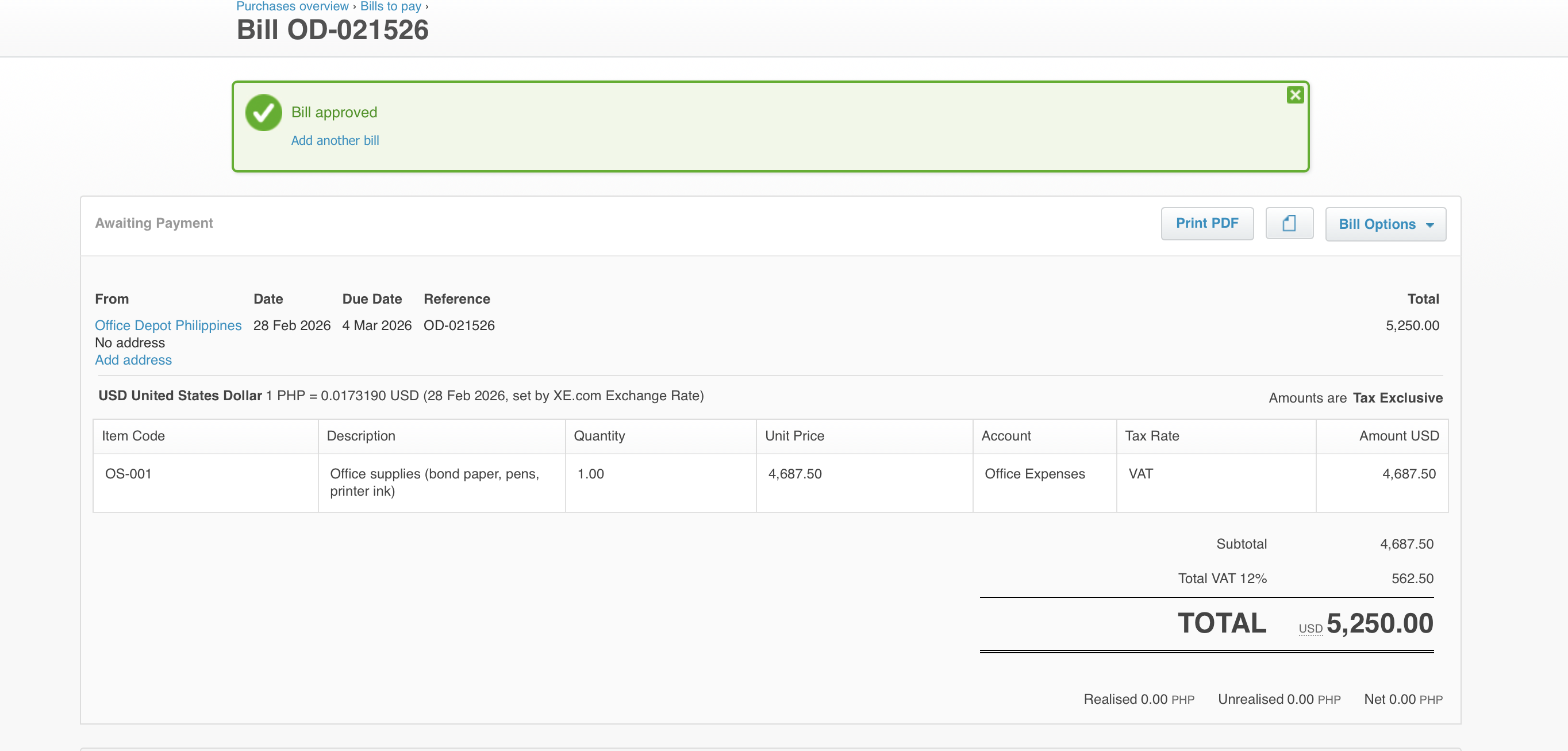1568x751 pixels.
Task: Go to Bills to pay breadcrumb
Action: pos(390,6)
